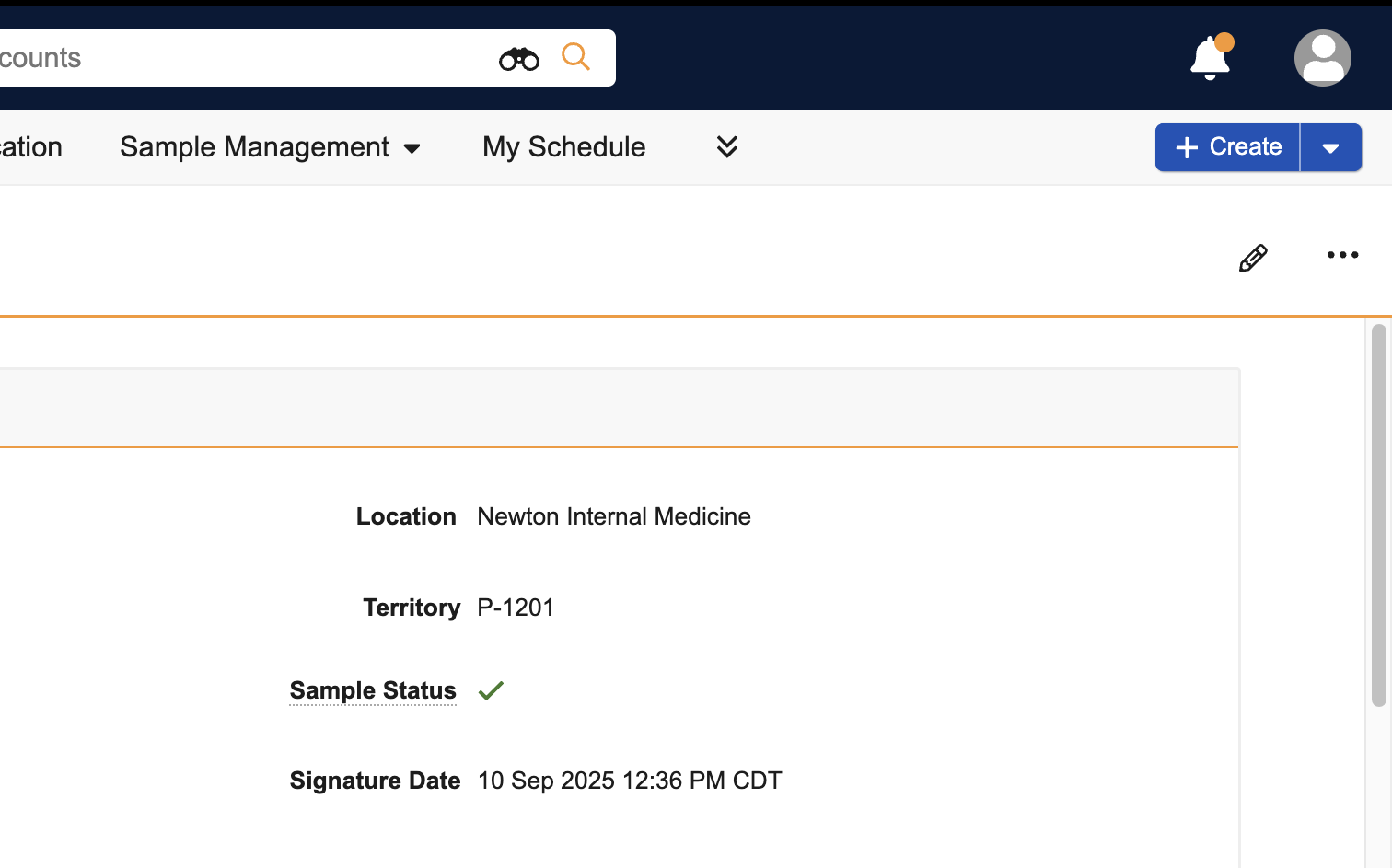Open the user profile avatar menu
Screen dimensions: 1392x868
1322,58
